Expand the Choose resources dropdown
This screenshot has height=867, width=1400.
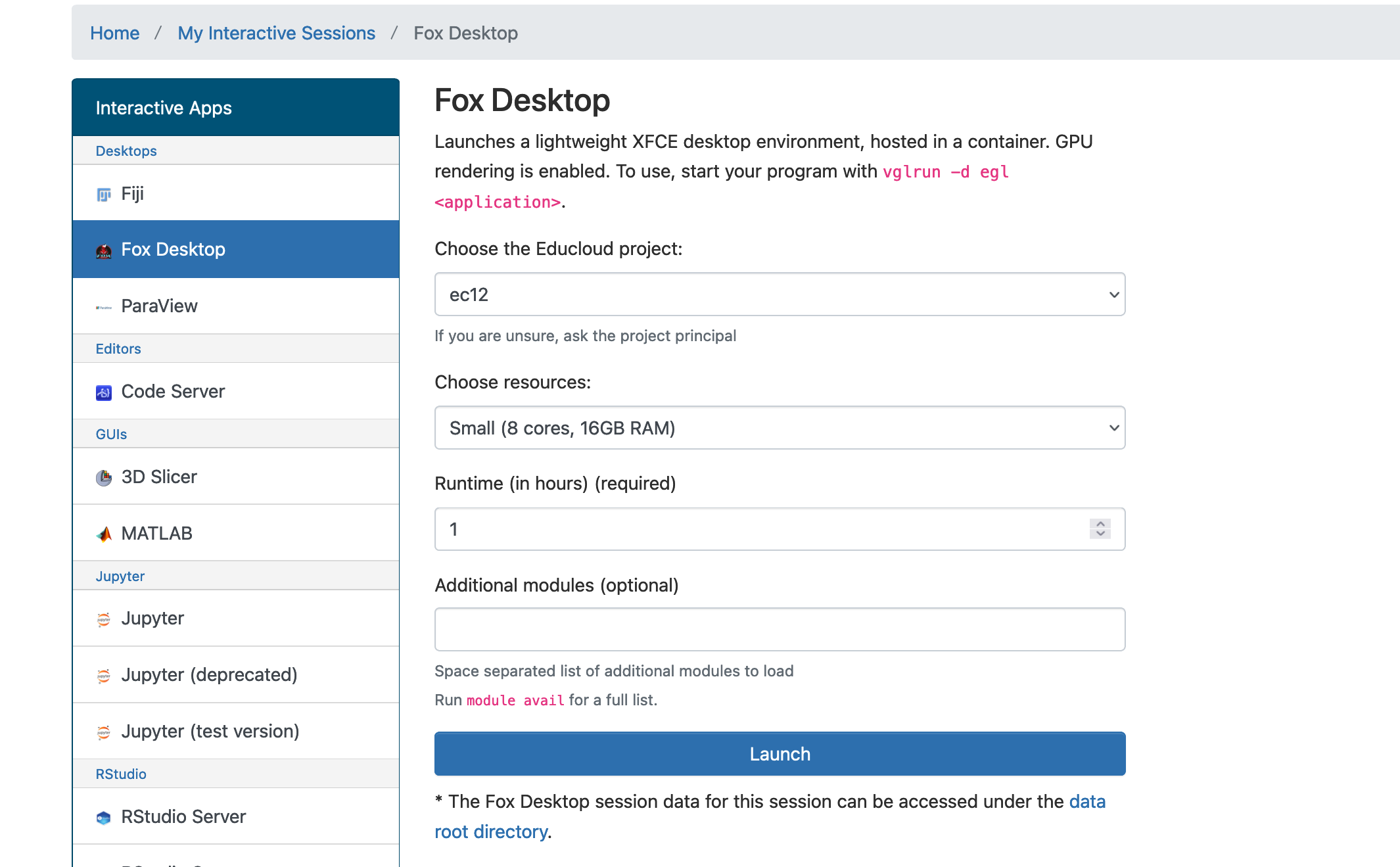(x=780, y=428)
